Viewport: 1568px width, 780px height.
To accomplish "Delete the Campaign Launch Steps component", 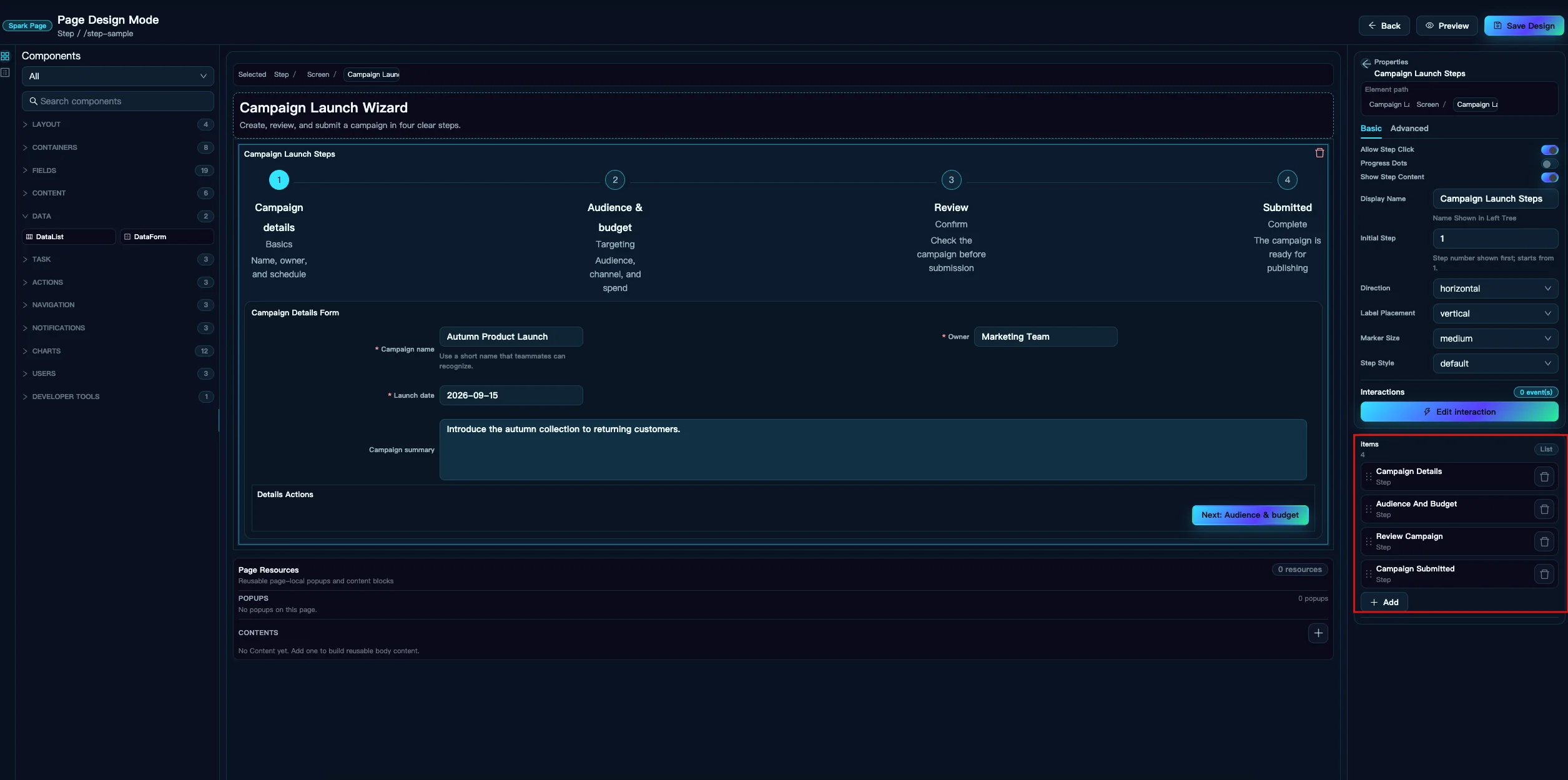I will tap(1319, 153).
